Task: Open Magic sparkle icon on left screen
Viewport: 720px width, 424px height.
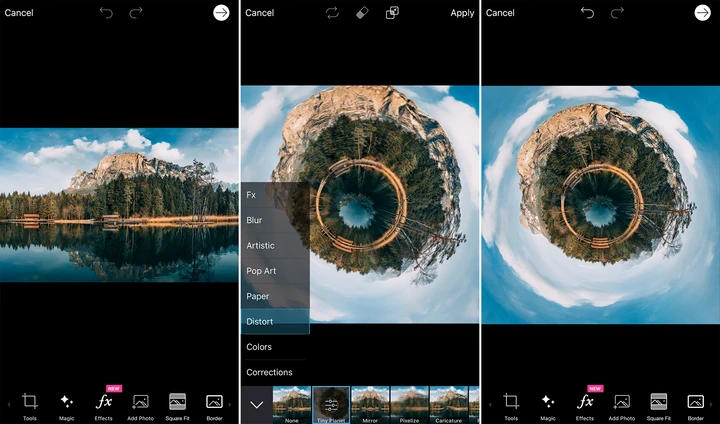Action: coord(67,401)
